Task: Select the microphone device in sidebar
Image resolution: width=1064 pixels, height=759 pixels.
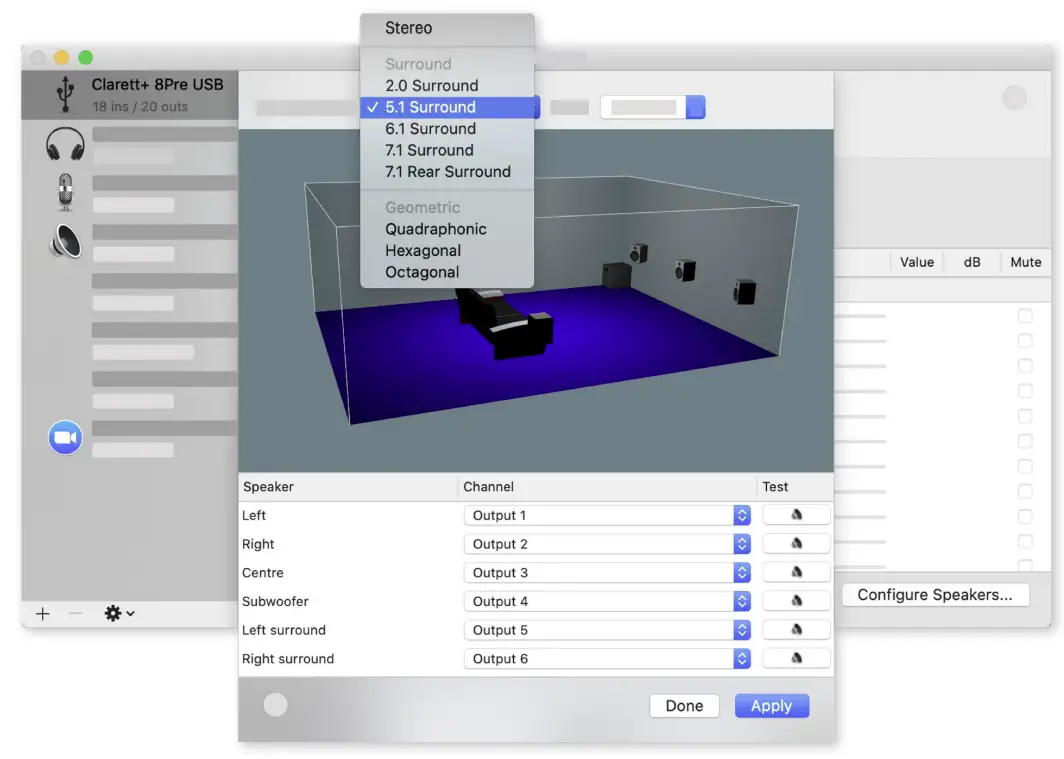Action: pyautogui.click(x=65, y=192)
